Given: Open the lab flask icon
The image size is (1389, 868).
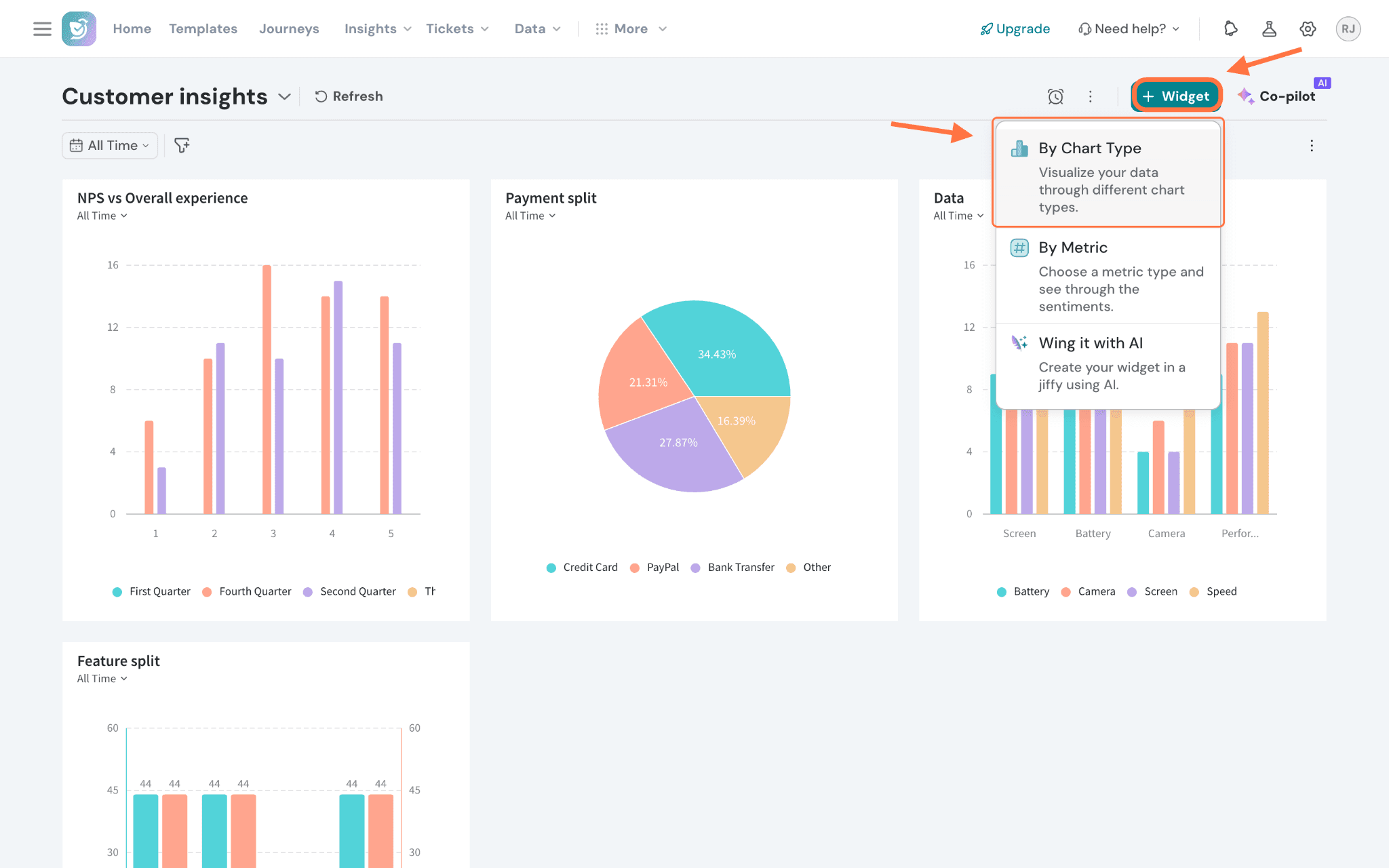Looking at the screenshot, I should (1269, 28).
